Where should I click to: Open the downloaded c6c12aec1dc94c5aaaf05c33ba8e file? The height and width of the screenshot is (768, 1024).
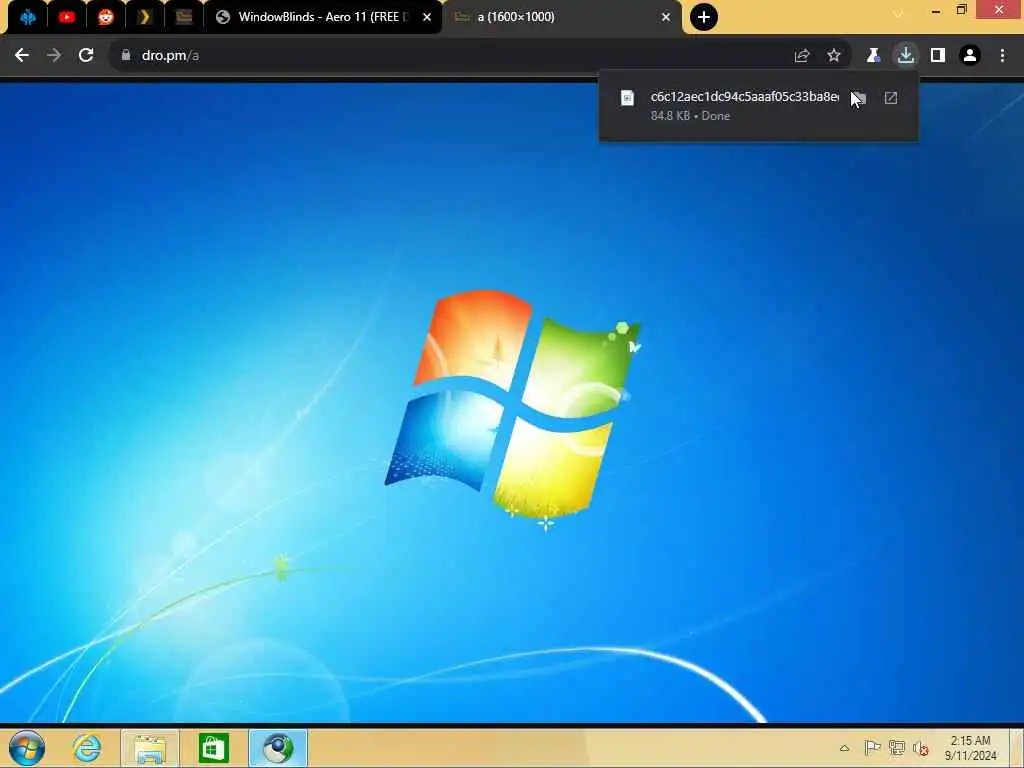point(744,97)
